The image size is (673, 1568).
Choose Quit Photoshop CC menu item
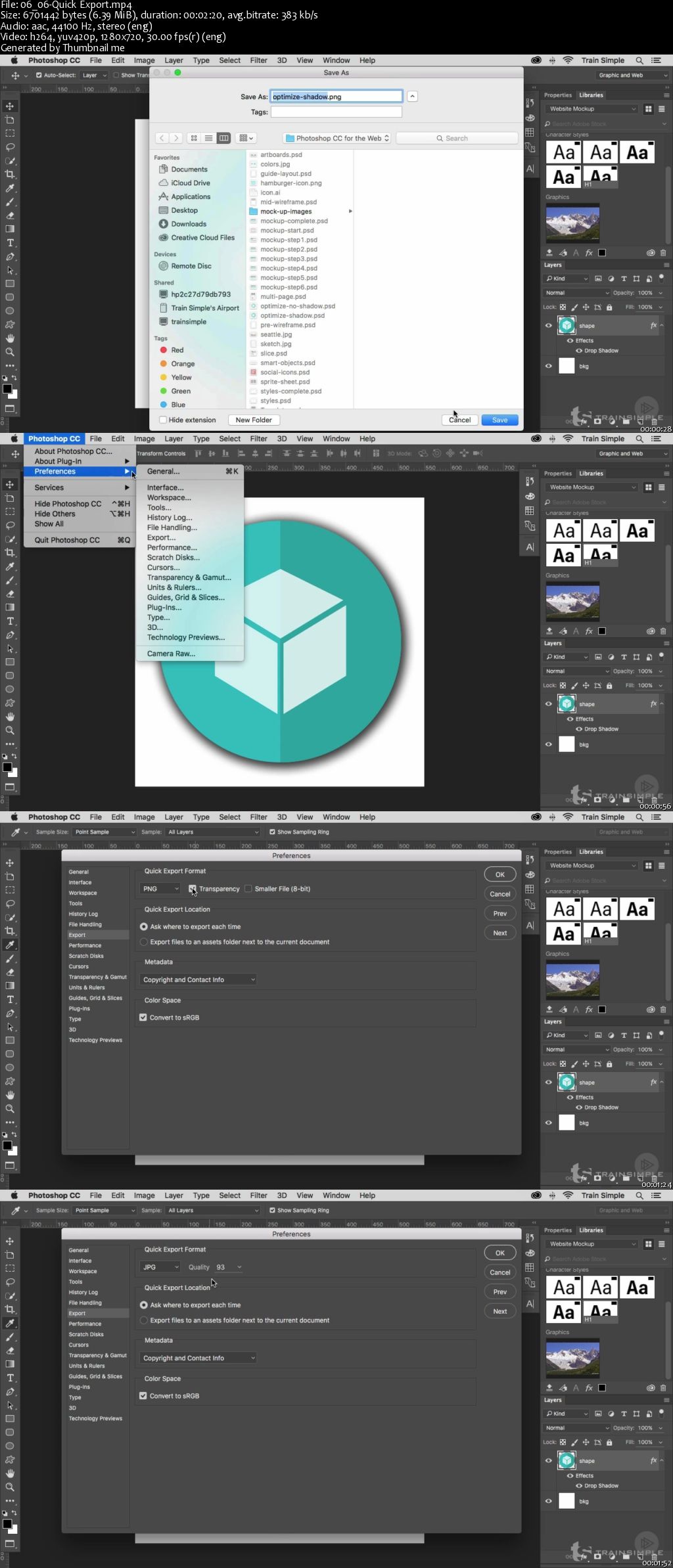67,540
